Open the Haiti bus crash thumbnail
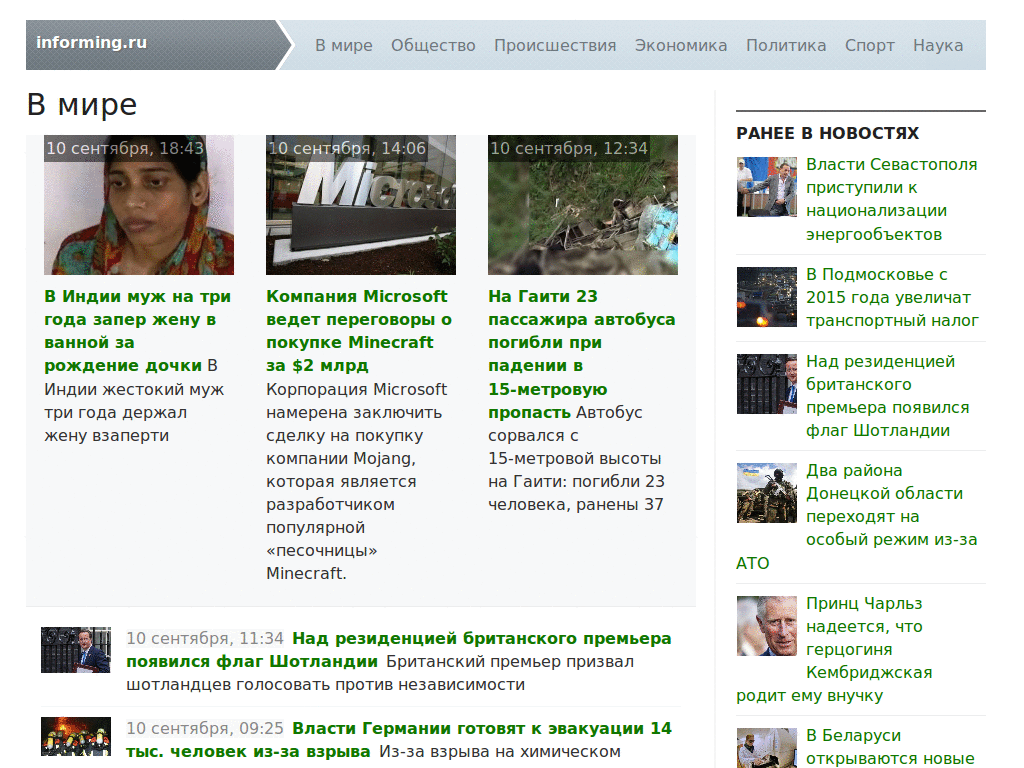Image resolution: width=1024 pixels, height=768 pixels. [583, 205]
